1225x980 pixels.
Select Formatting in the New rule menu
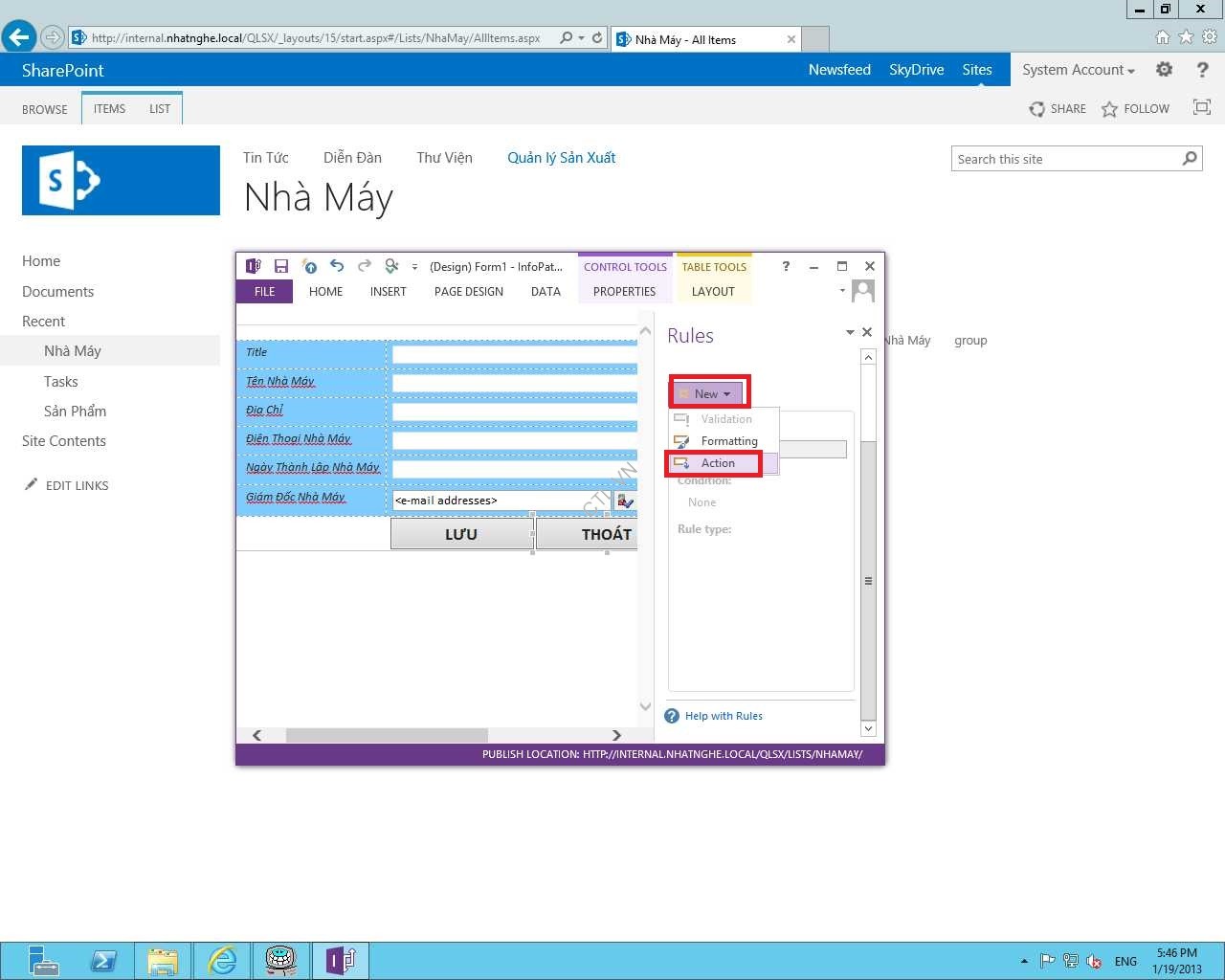[x=728, y=441]
